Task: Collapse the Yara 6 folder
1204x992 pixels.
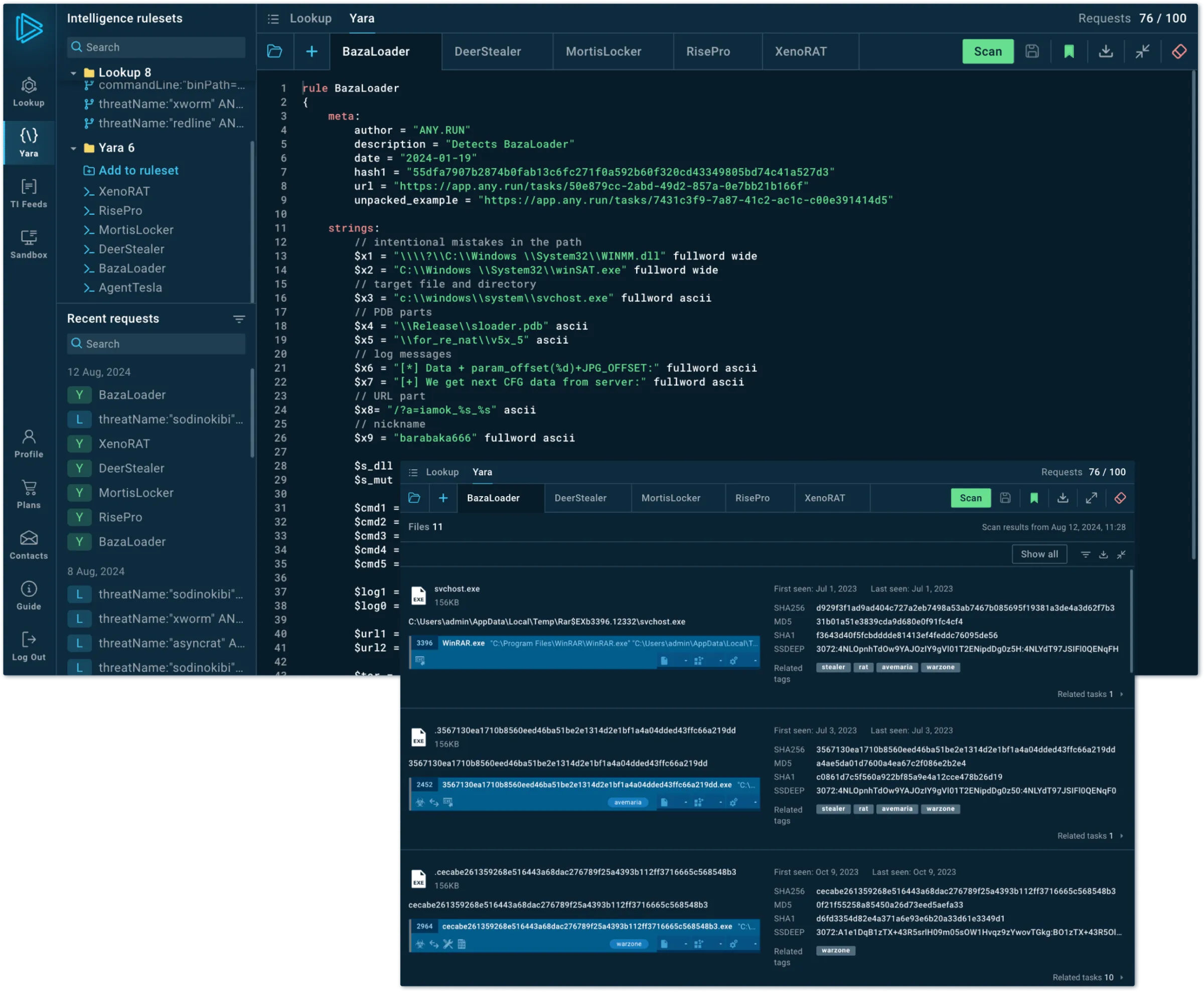Action: tap(73, 148)
